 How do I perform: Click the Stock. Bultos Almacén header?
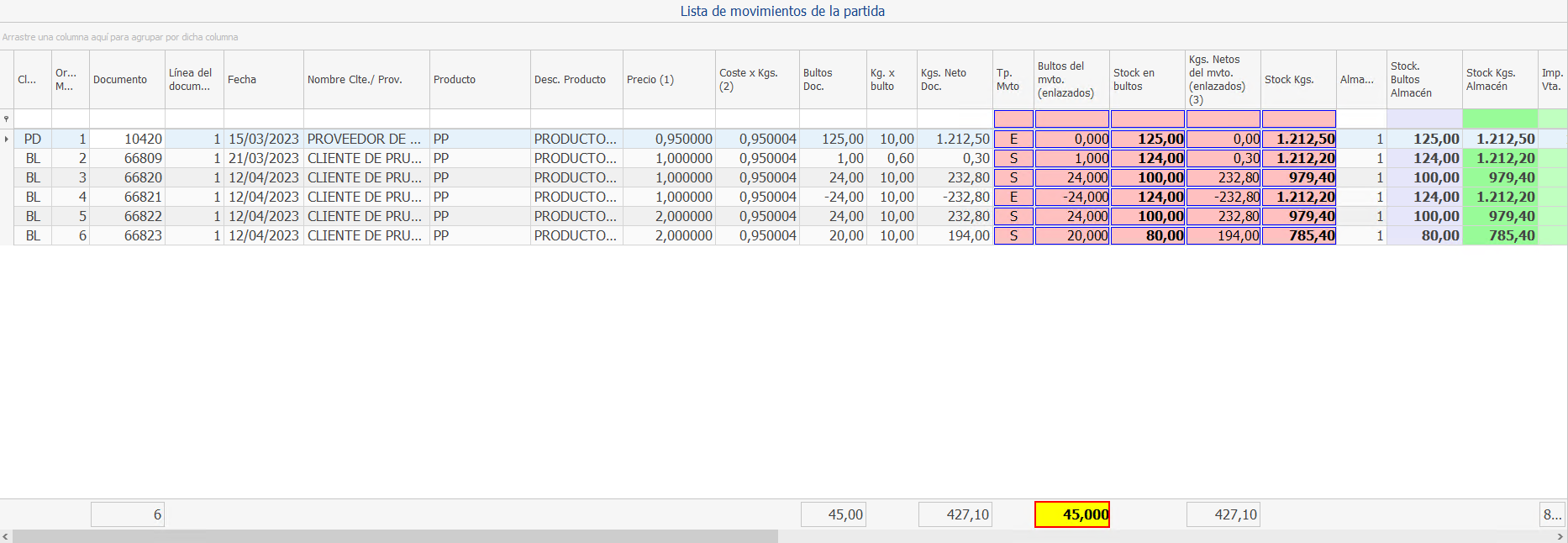coord(1425,80)
